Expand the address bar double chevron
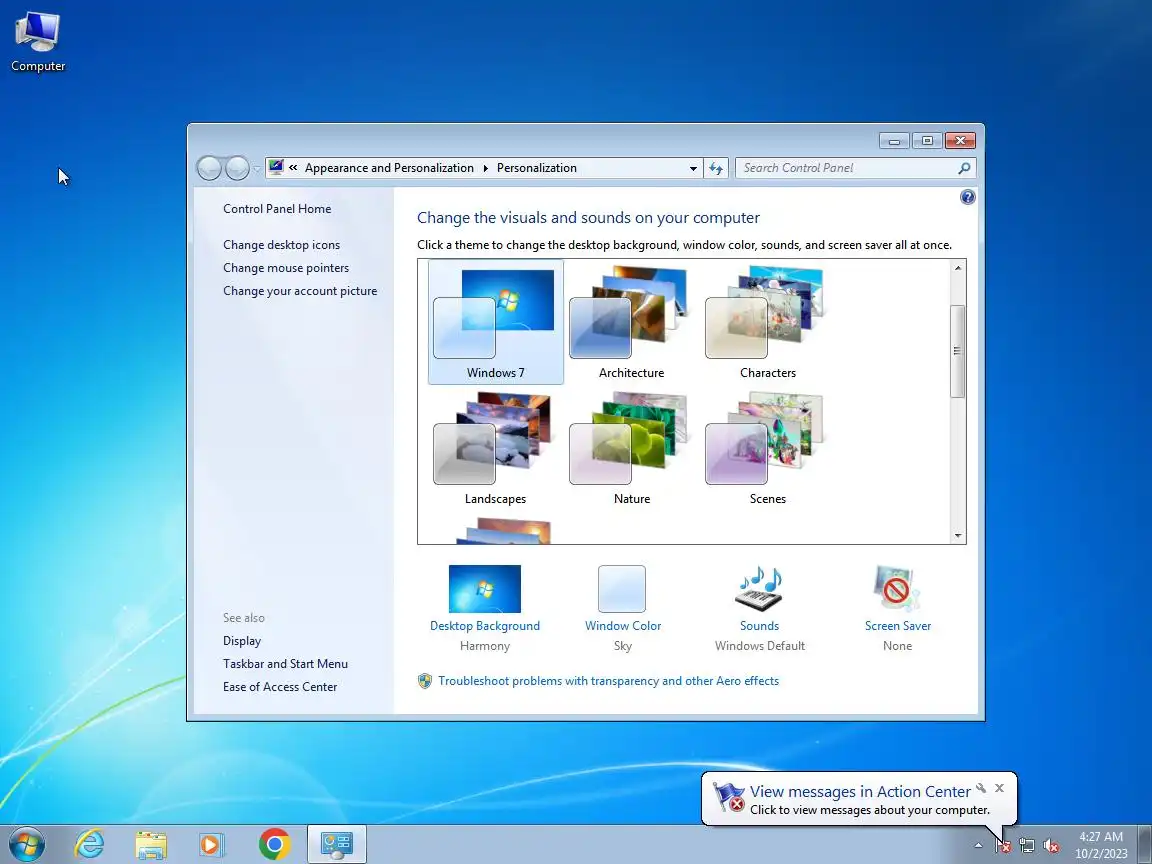This screenshot has height=864, width=1152. [293, 168]
